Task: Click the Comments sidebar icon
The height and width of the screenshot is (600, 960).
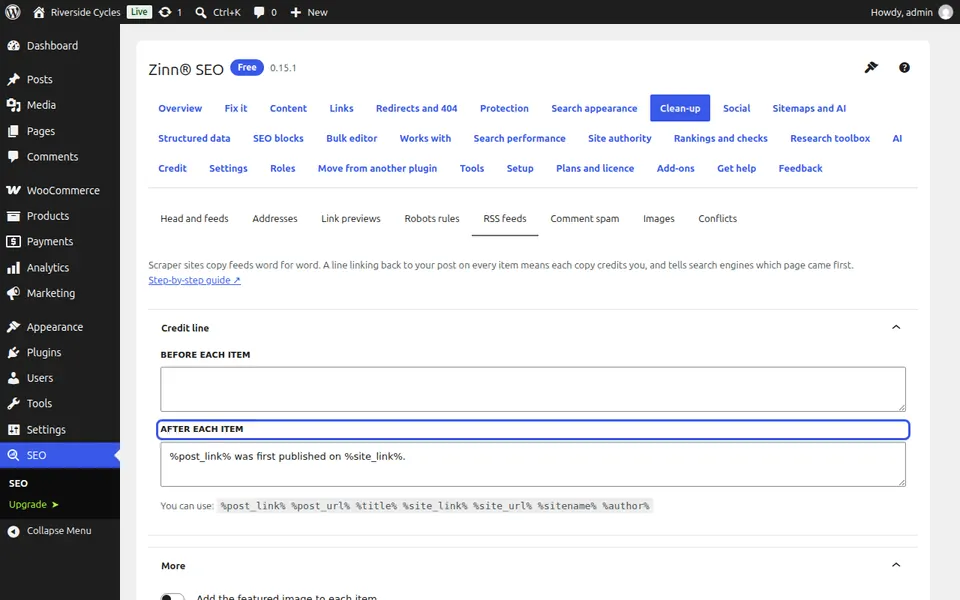Action: click(13, 157)
